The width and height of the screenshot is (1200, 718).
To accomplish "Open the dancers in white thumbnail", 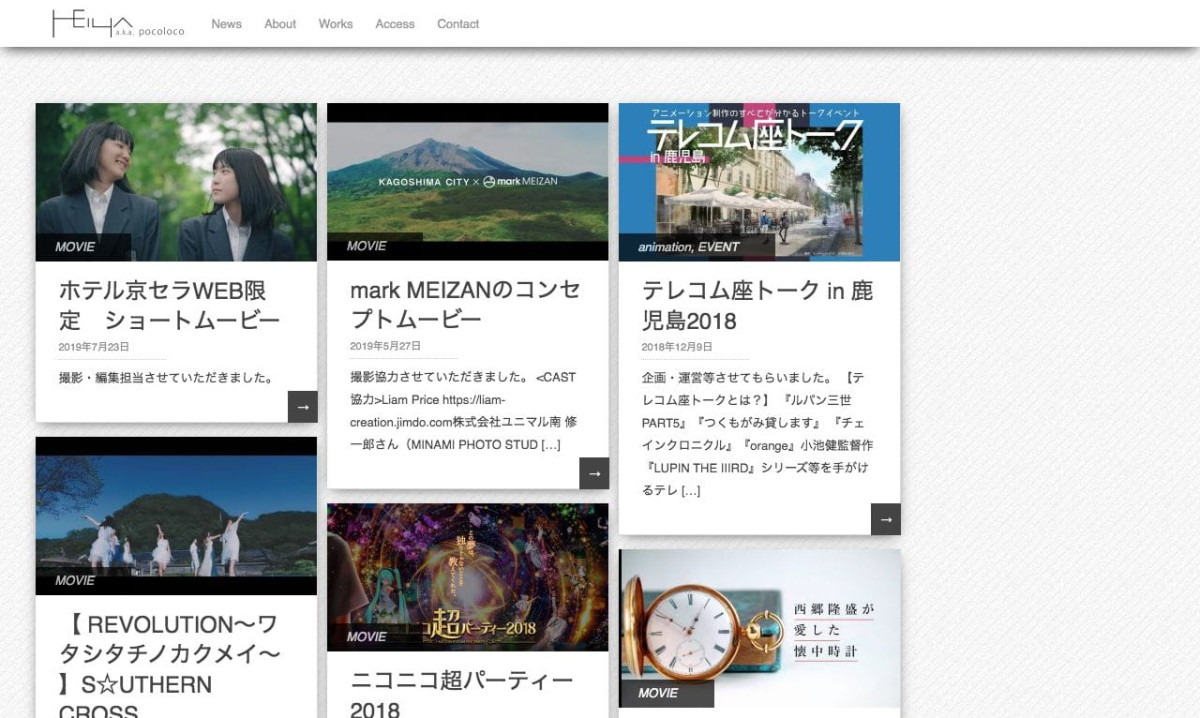I will (176, 516).
